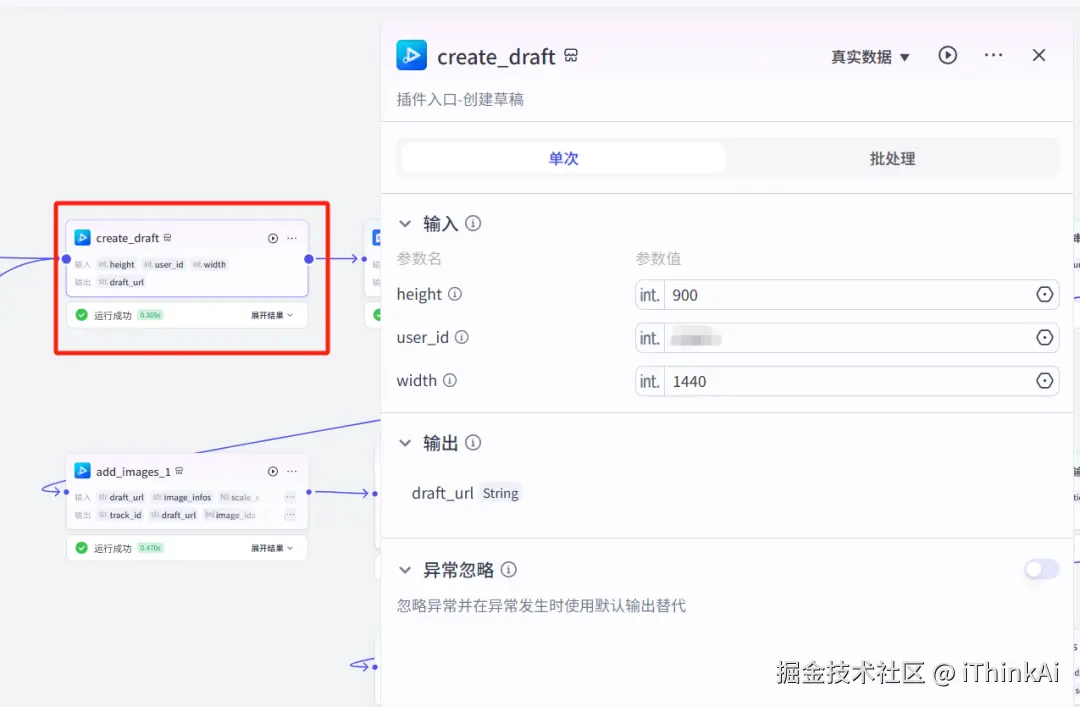Click the info icon beside 异常忽略 heading
1080x707 pixels.
(509, 569)
